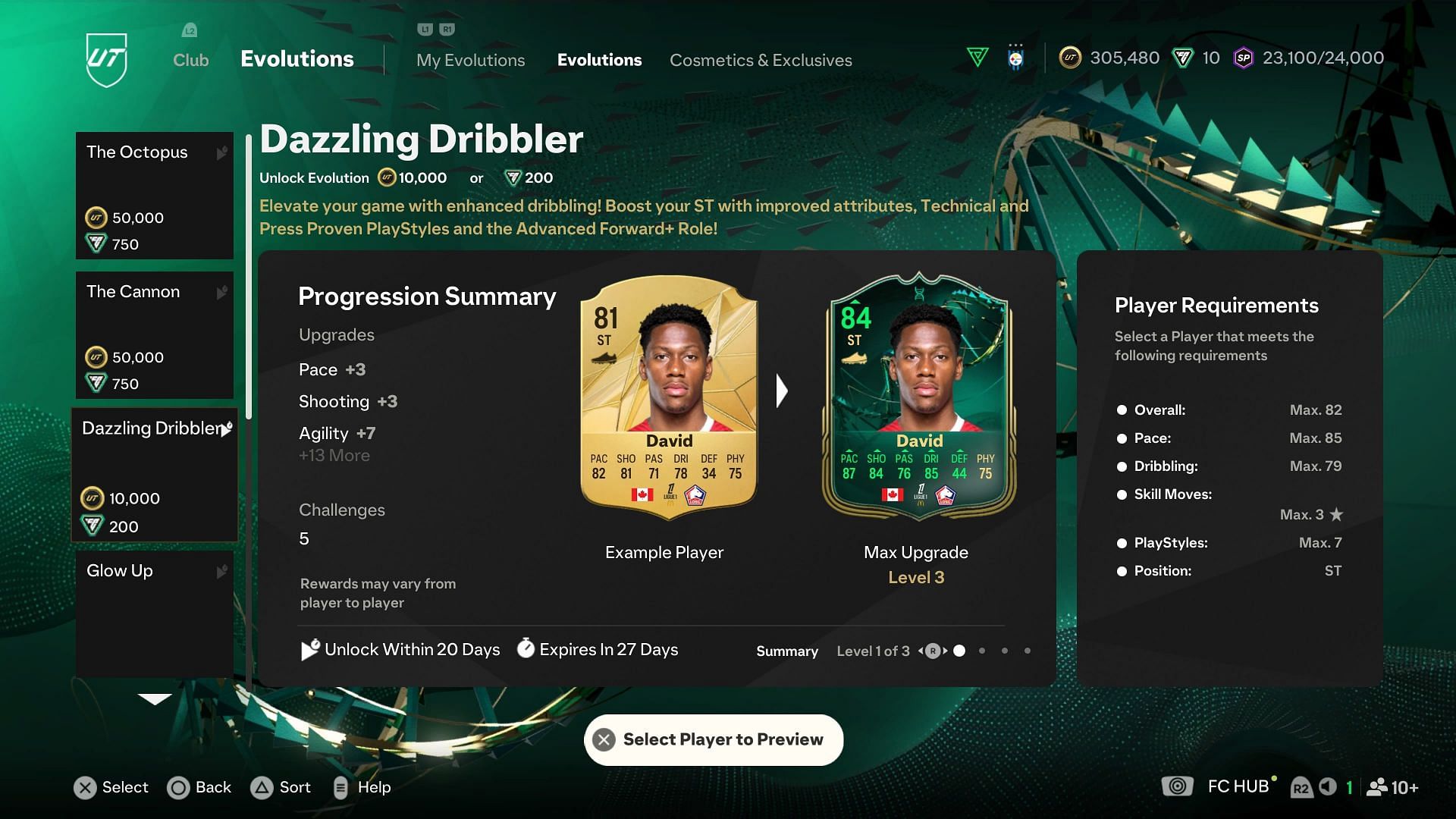Toggle Pace requirement checkbox
This screenshot has width=1456, height=819.
[1122, 437]
